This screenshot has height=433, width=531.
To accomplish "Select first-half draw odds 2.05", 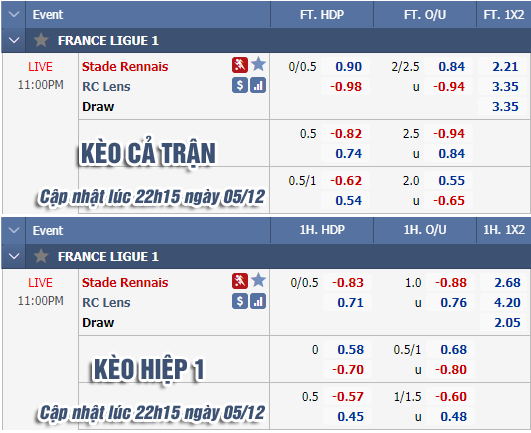I will 506,322.
